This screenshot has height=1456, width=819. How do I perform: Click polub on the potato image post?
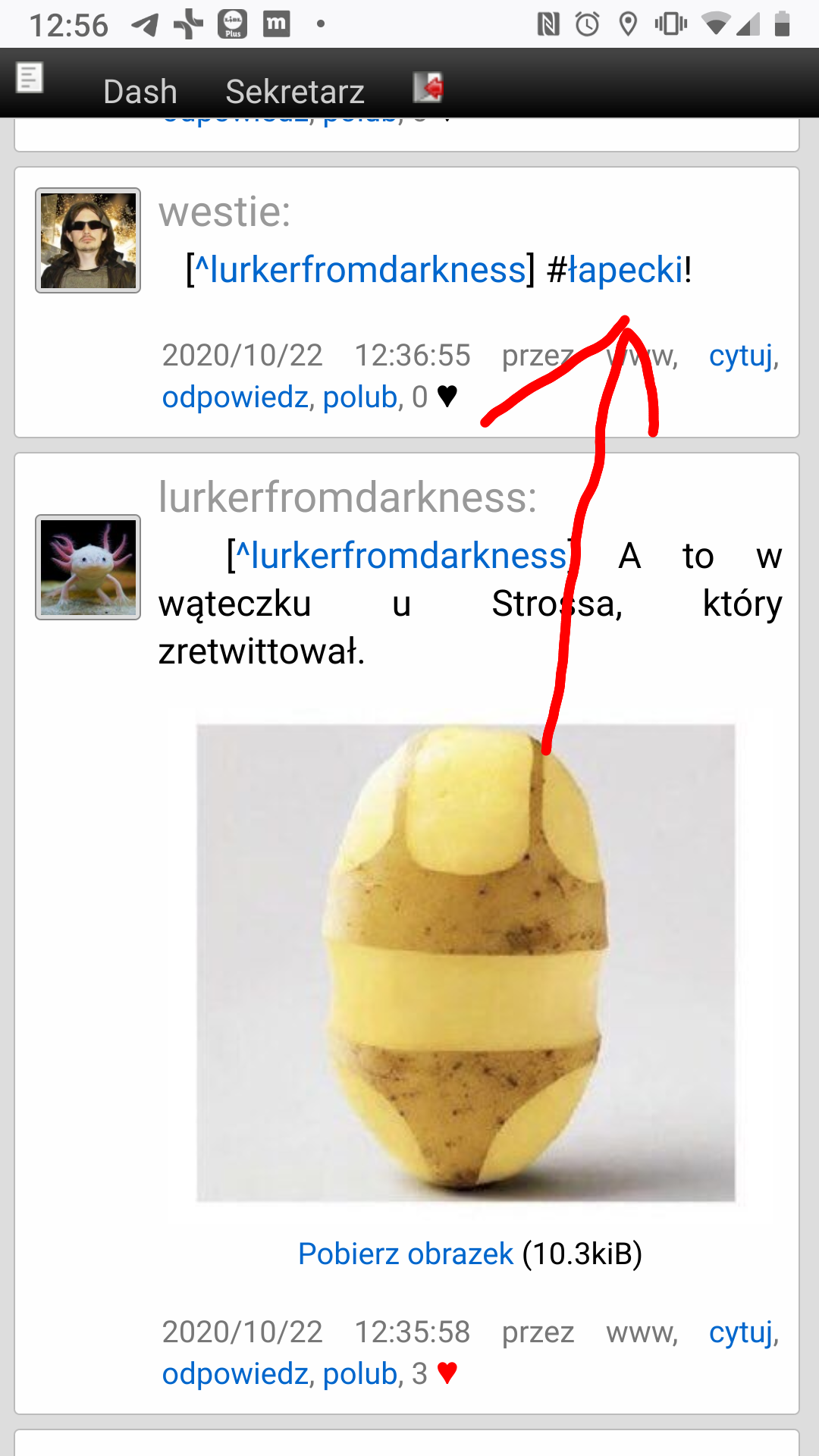360,1373
